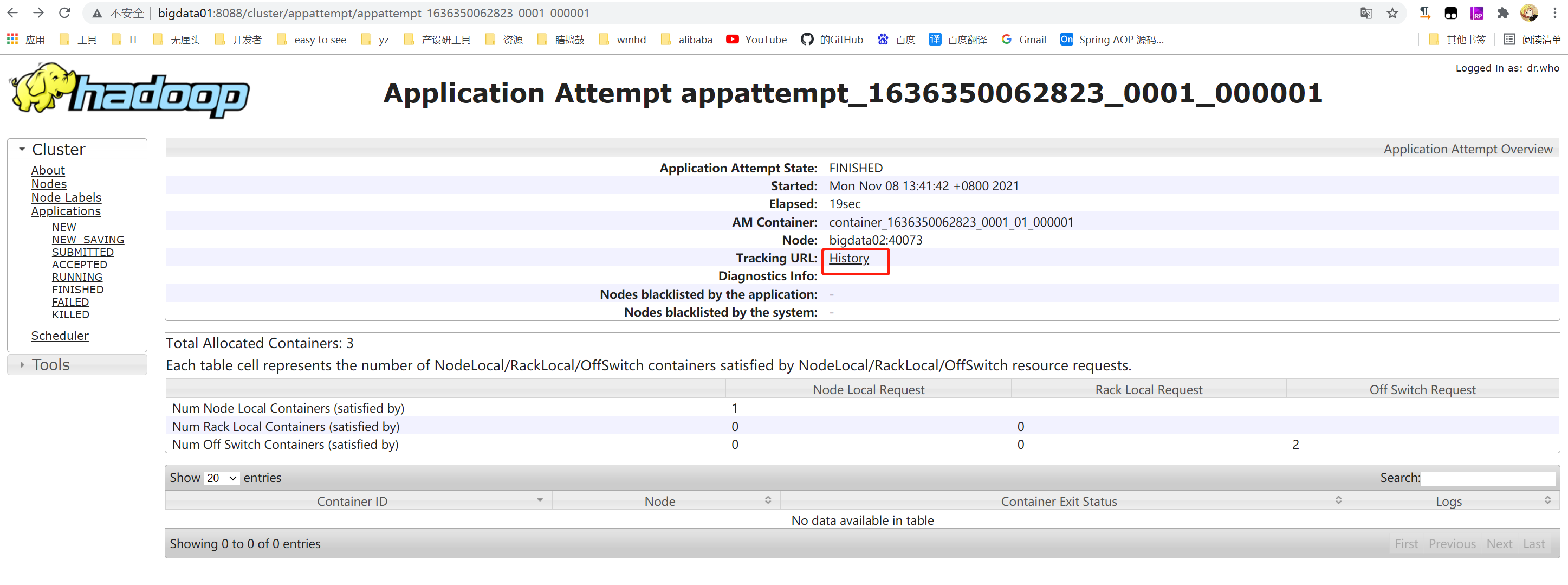Open the 工具 bookmark folder

(78, 40)
